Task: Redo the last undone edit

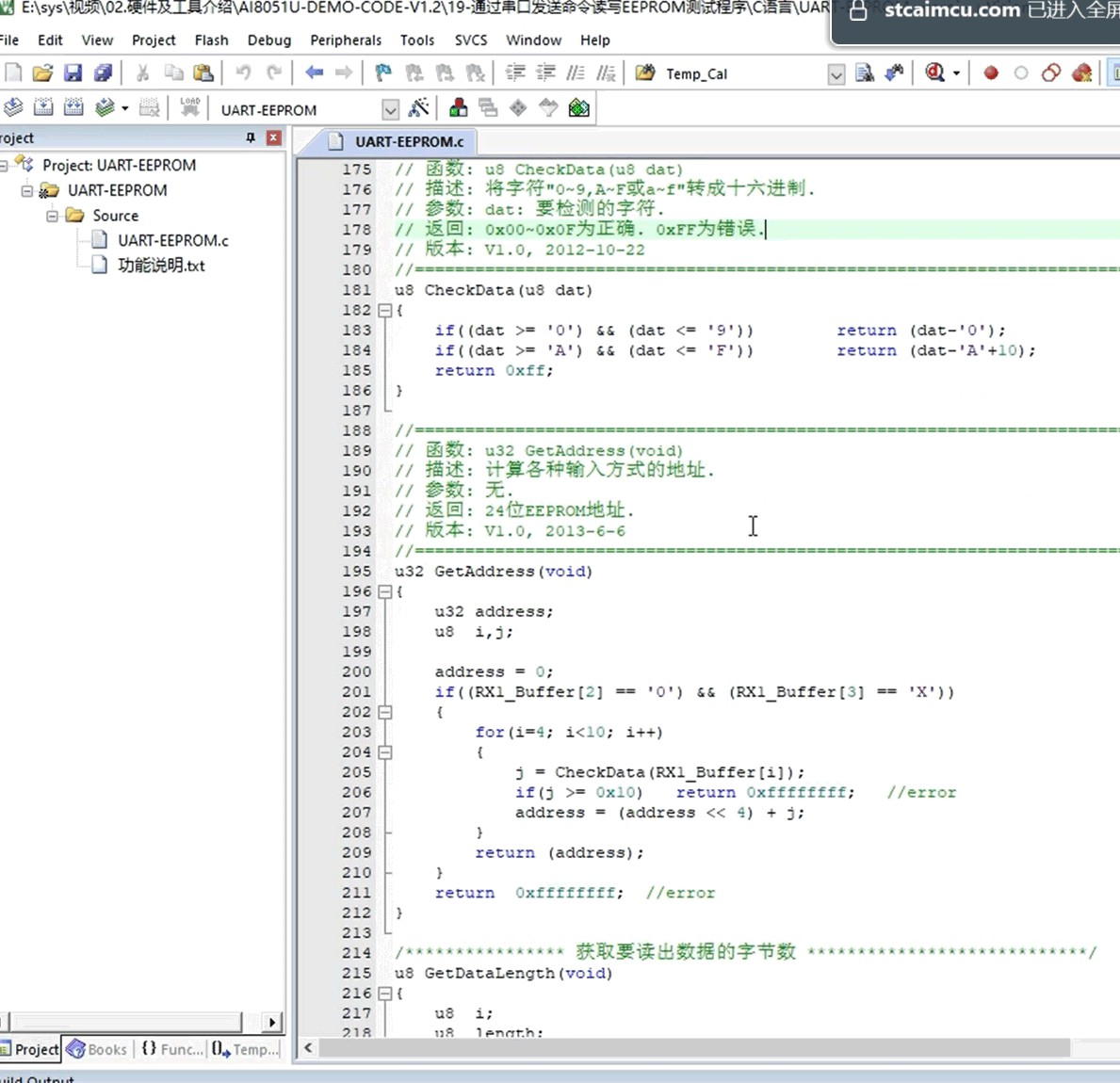Action: (x=273, y=73)
